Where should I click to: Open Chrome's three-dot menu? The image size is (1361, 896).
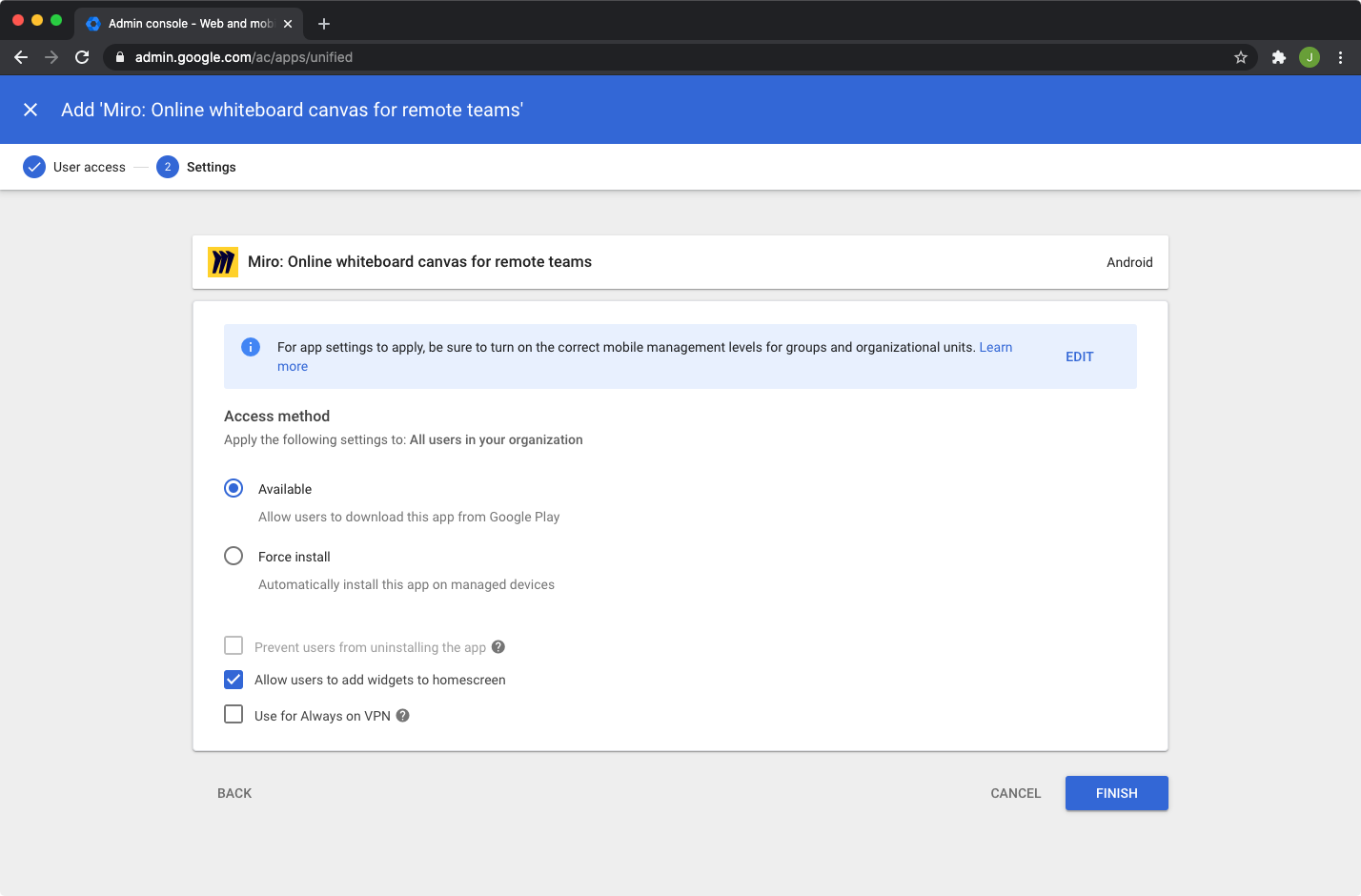[1340, 57]
